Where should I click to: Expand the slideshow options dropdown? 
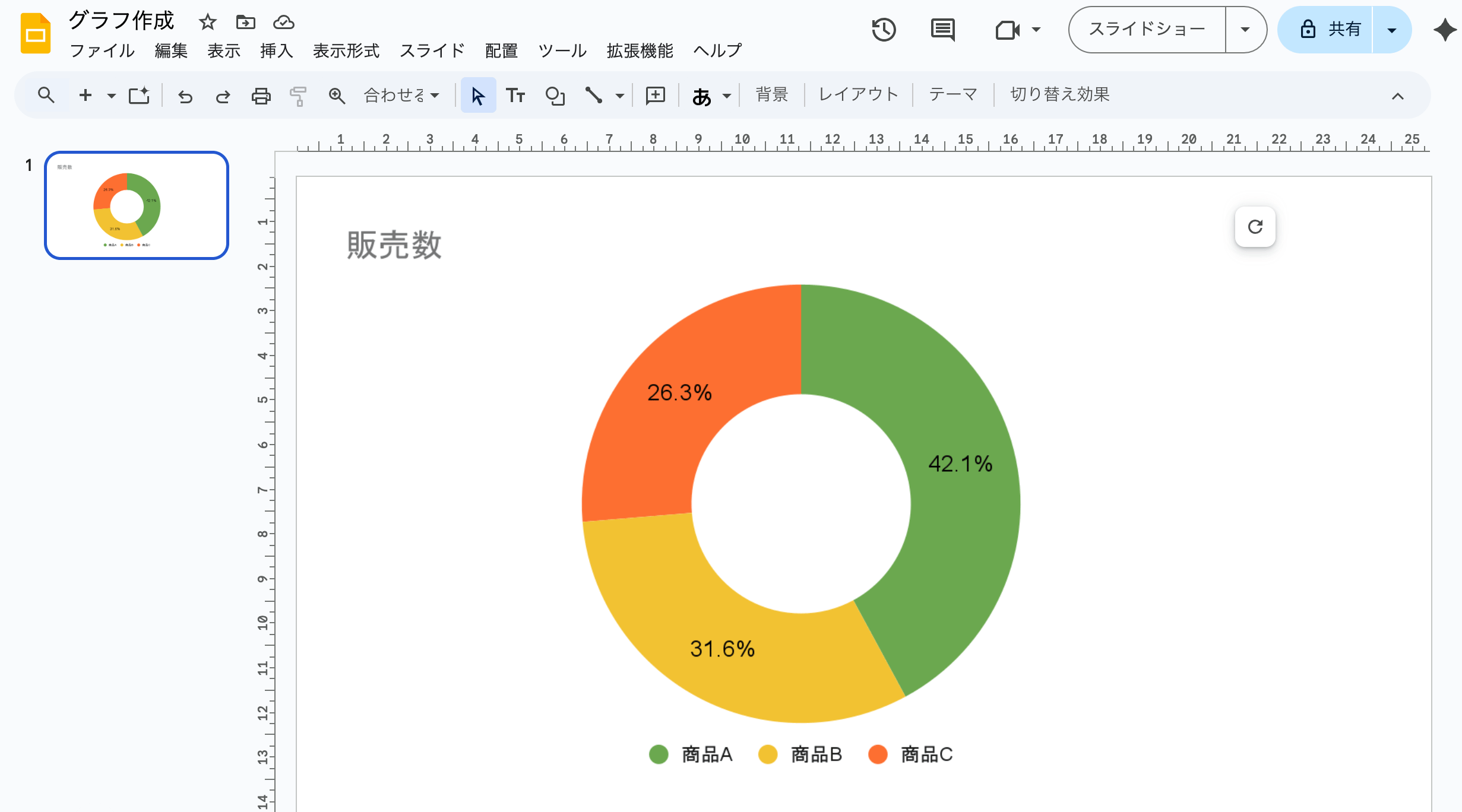pyautogui.click(x=1245, y=29)
